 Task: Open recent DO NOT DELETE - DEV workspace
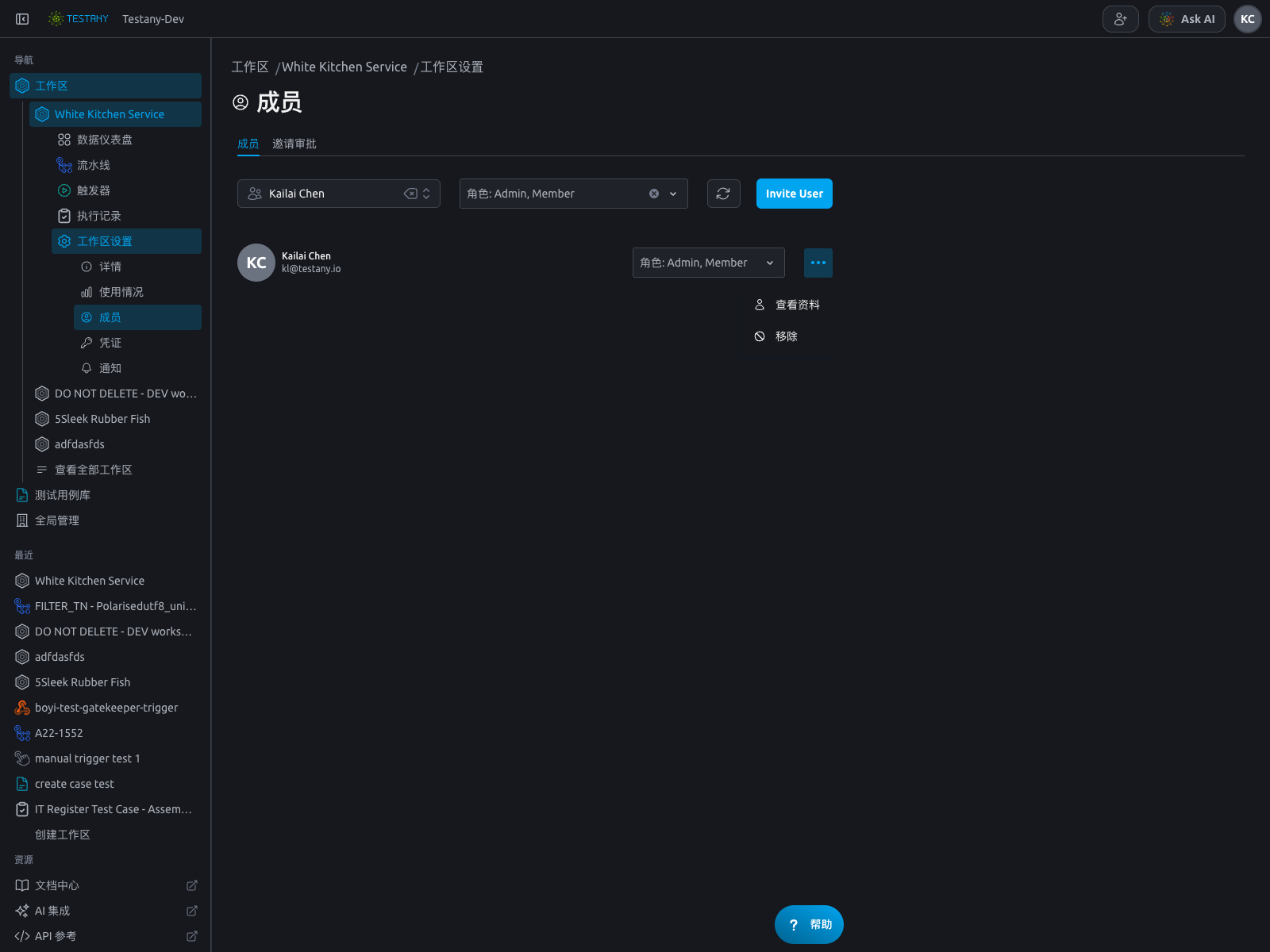[106, 631]
